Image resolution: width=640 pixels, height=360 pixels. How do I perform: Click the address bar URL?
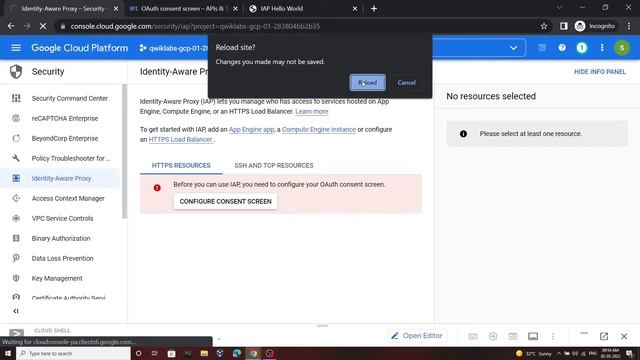pyautogui.click(x=195, y=26)
